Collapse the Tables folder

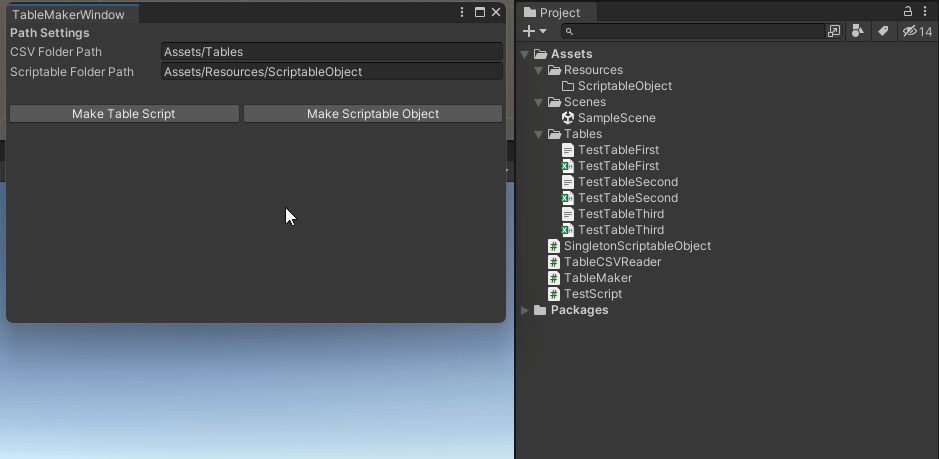(538, 134)
